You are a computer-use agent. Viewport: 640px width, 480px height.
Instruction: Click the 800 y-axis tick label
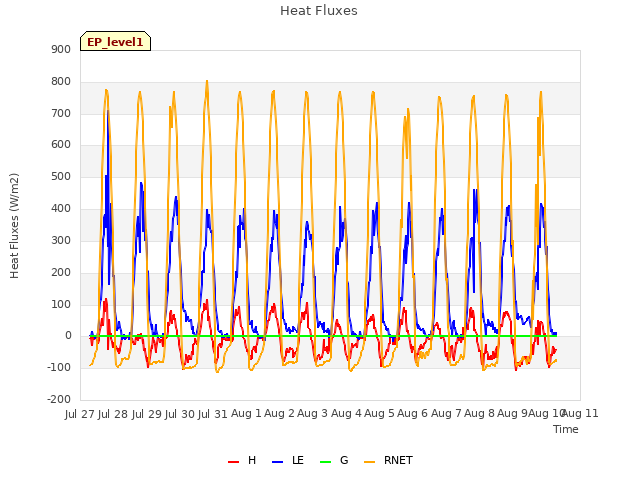[61, 81]
